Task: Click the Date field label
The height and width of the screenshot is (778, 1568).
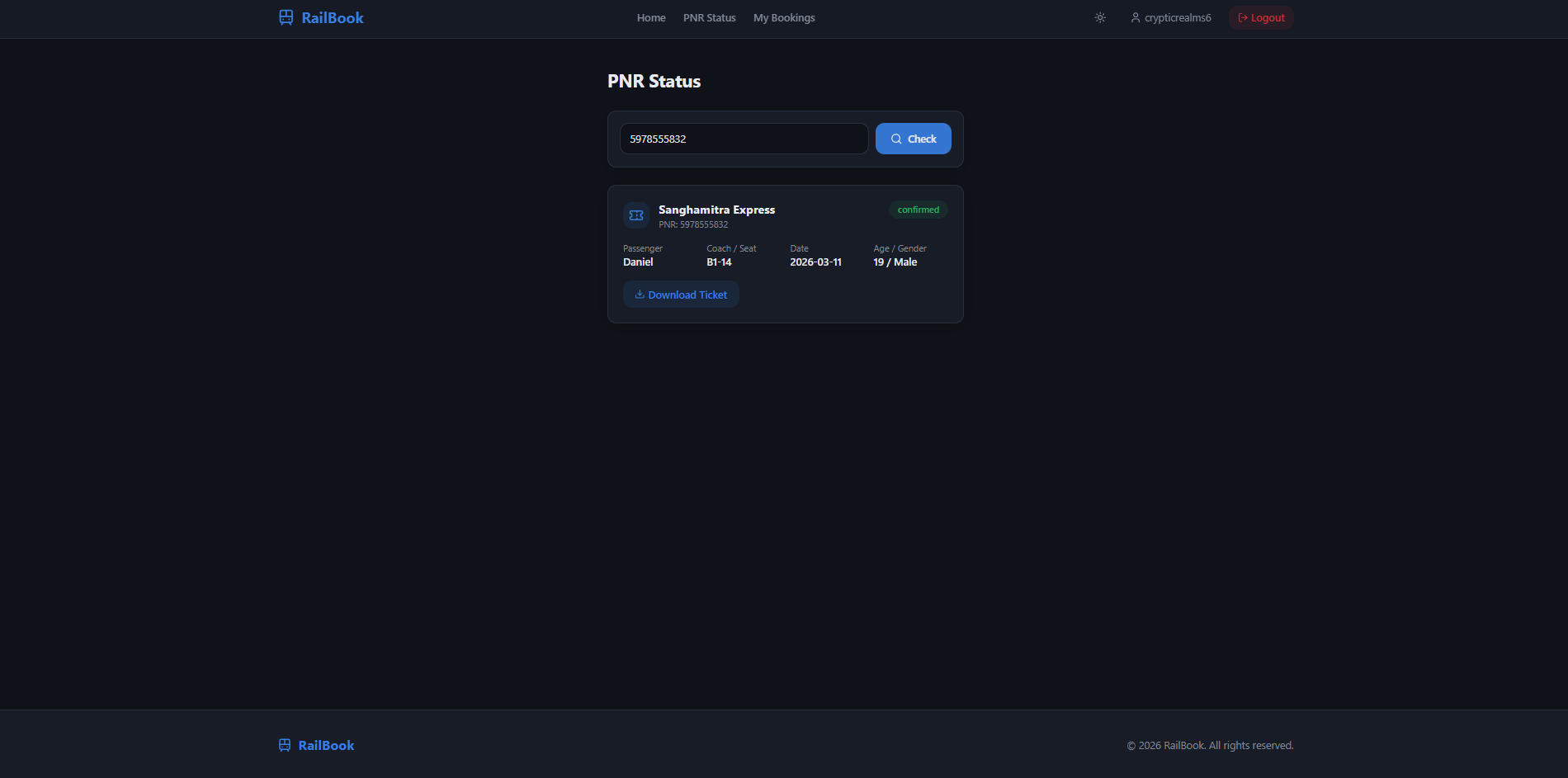Action: 799,248
